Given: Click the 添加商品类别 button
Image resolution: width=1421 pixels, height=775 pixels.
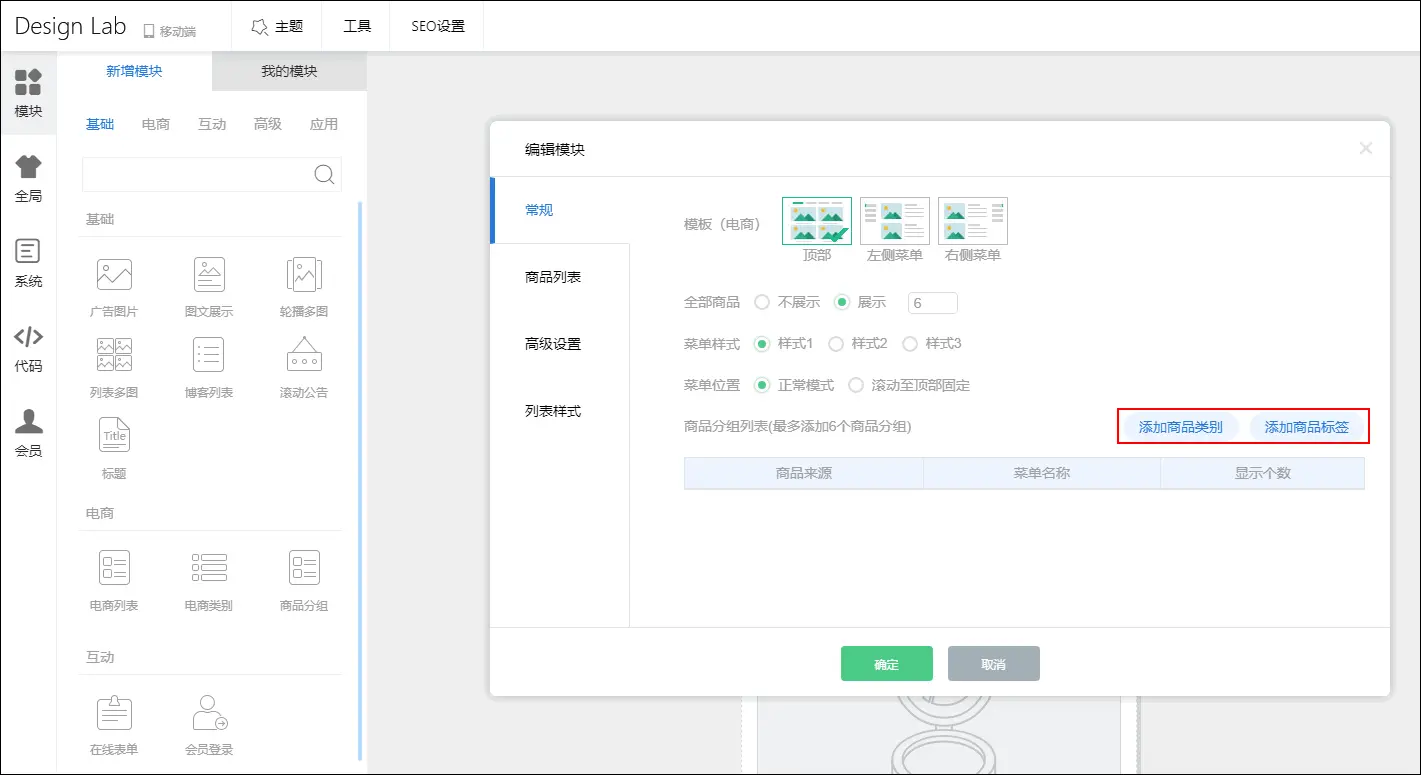Looking at the screenshot, I should pos(1180,427).
